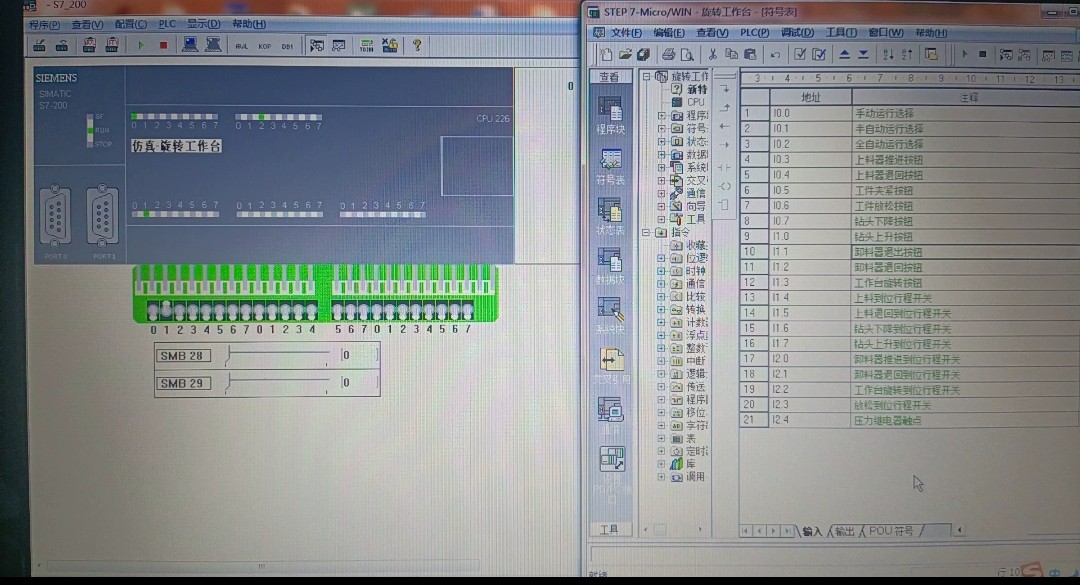Collapse the 旋转工作台 project root node
The width and height of the screenshot is (1080, 585).
(x=646, y=76)
